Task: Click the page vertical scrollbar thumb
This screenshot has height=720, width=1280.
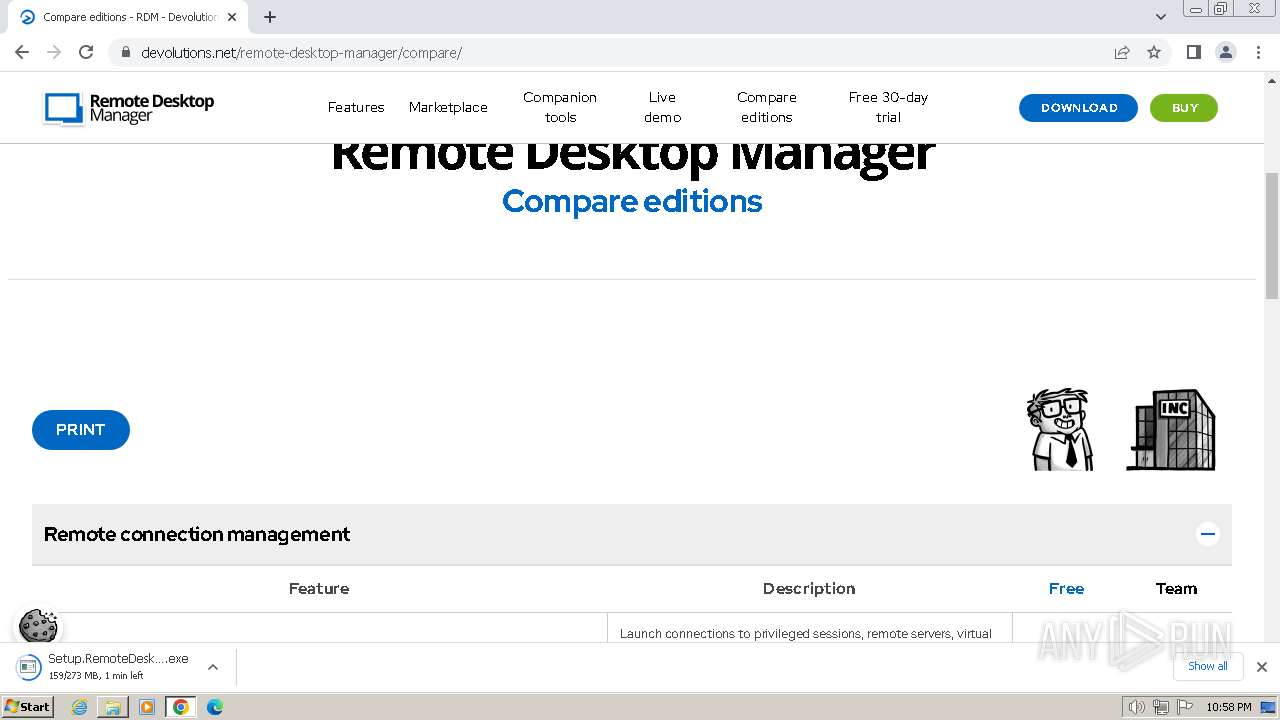Action: tap(1271, 235)
